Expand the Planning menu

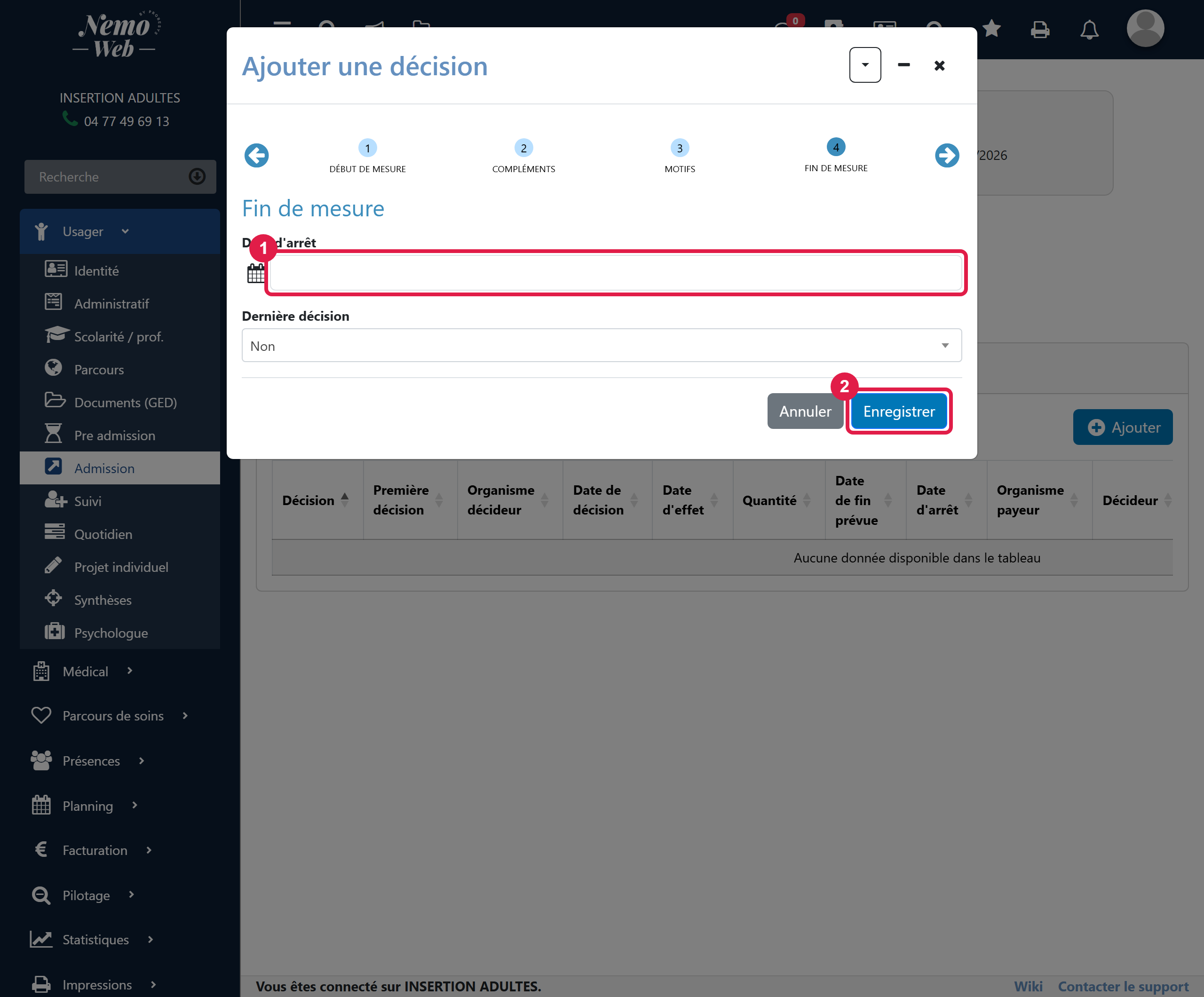120,806
